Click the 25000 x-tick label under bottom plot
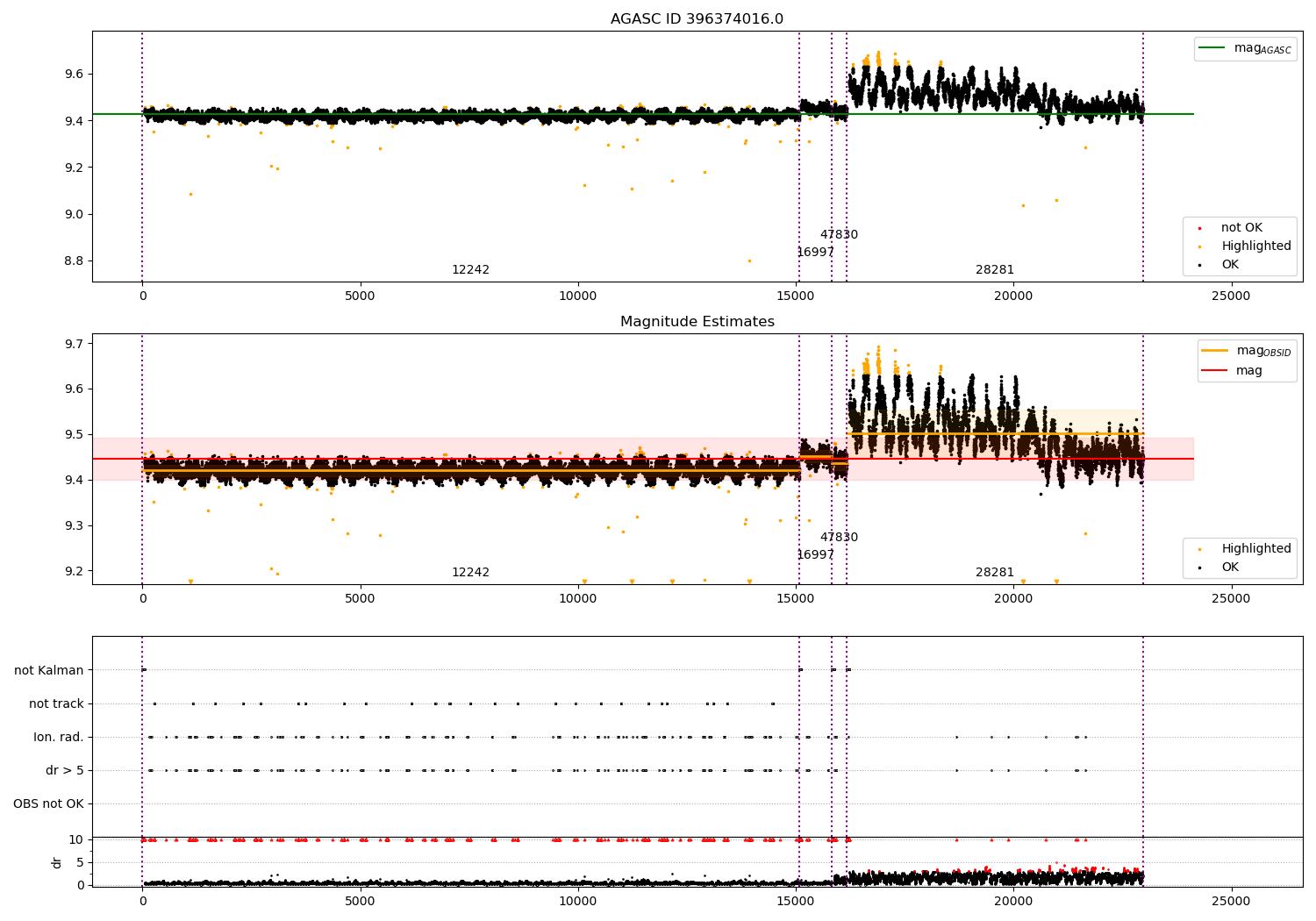1316x921 pixels. coord(1231,902)
